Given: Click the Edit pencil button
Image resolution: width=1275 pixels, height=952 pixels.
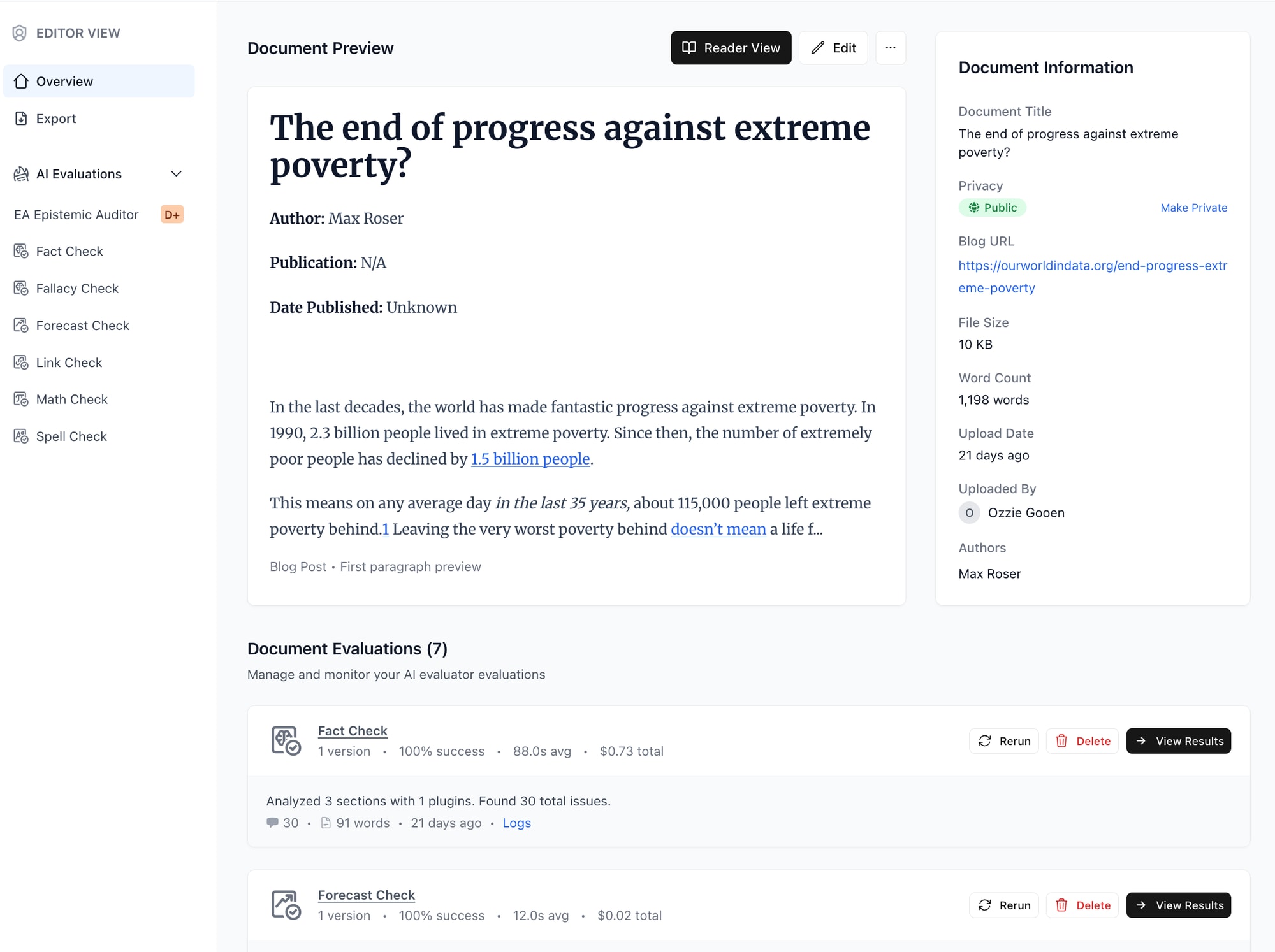Looking at the screenshot, I should pos(833,48).
